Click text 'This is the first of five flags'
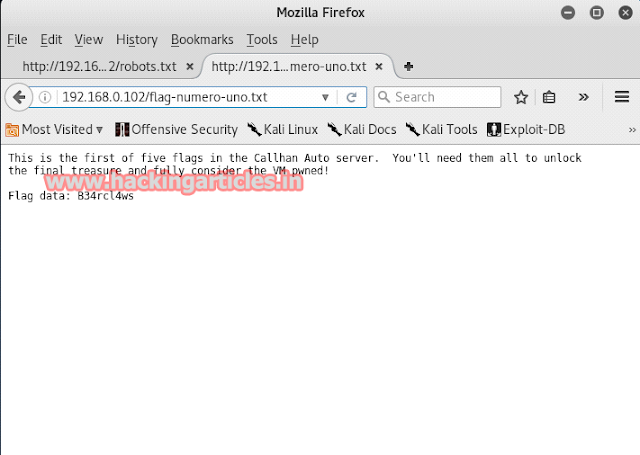This screenshot has height=455, width=640. click(105, 158)
